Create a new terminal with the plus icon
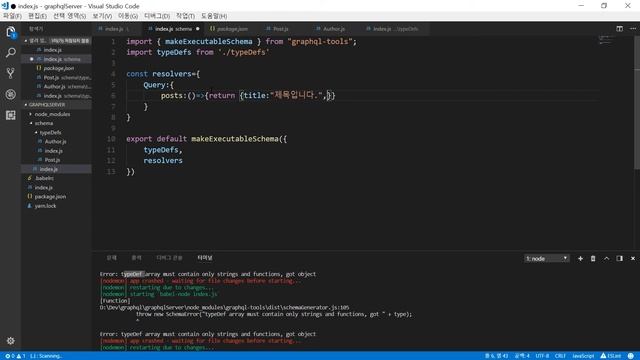This screenshot has width=640, height=360. click(x=580, y=258)
